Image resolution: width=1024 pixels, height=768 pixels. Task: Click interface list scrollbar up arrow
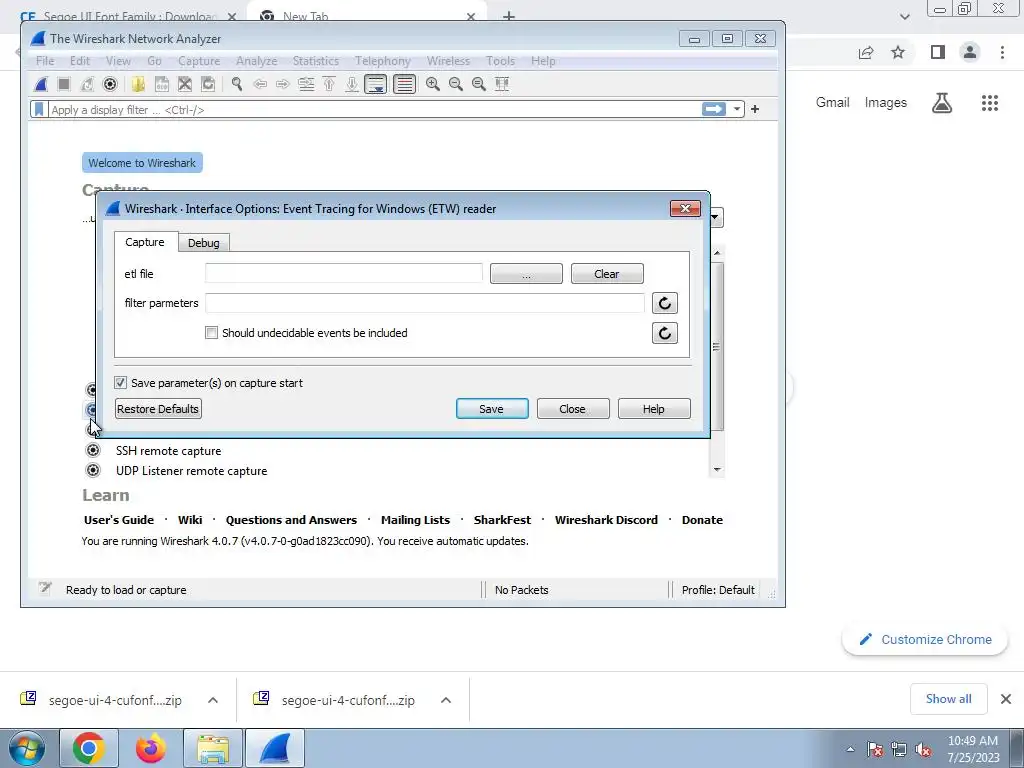pos(717,253)
